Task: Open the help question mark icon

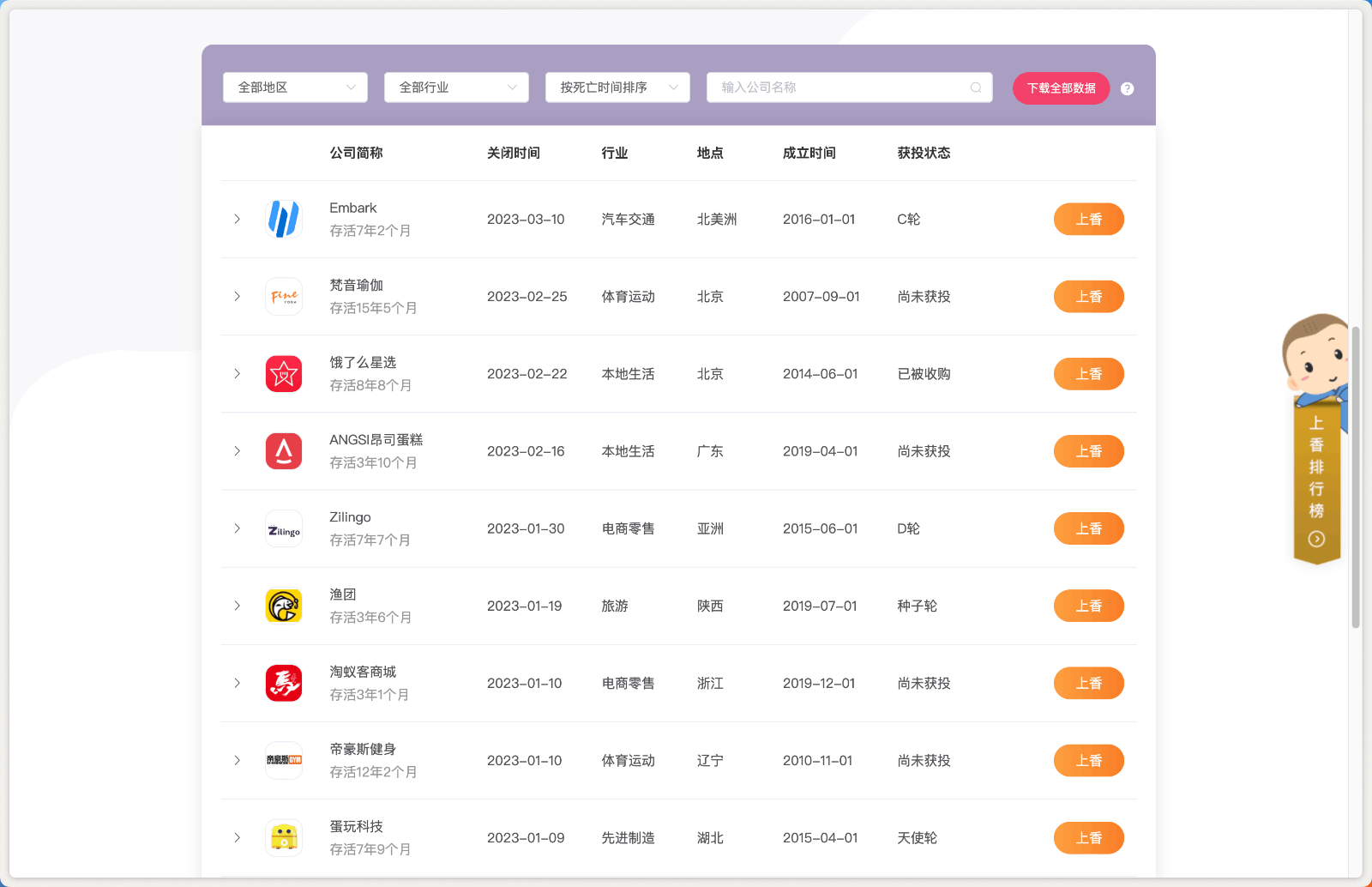Action: coord(1127,87)
